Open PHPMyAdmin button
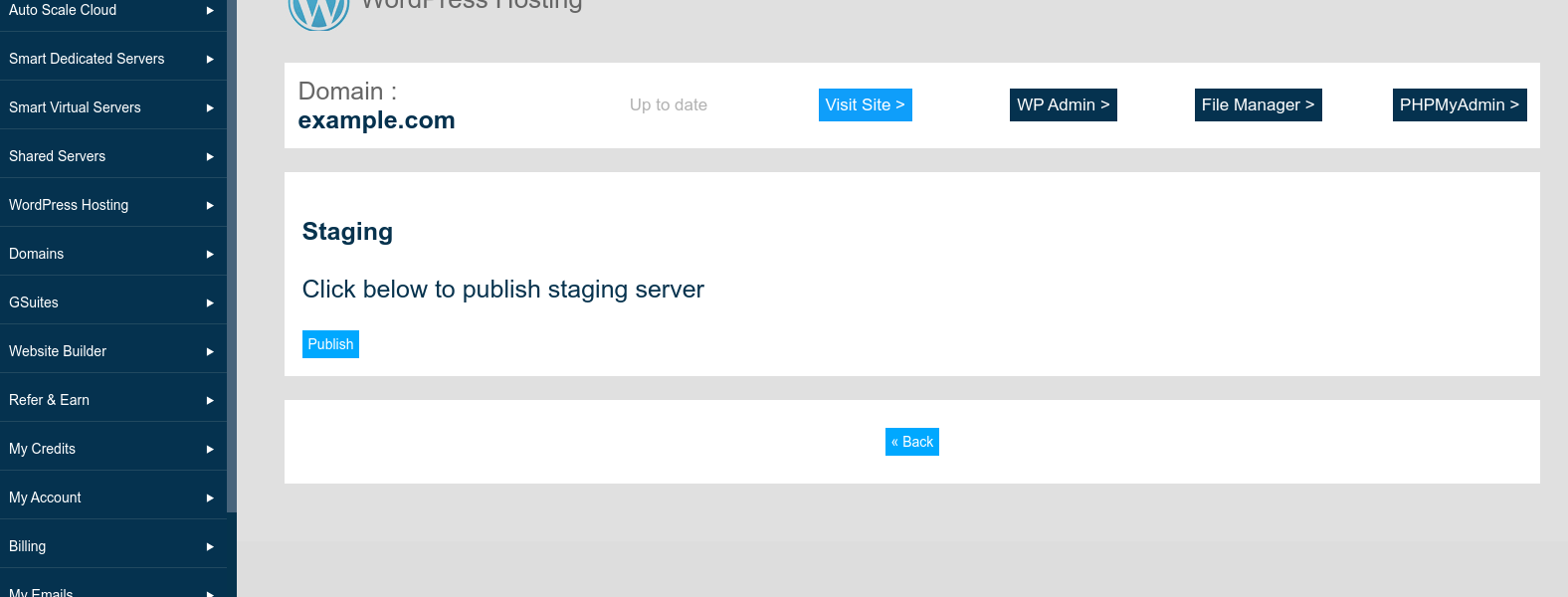This screenshot has width=1568, height=597. point(1459,105)
